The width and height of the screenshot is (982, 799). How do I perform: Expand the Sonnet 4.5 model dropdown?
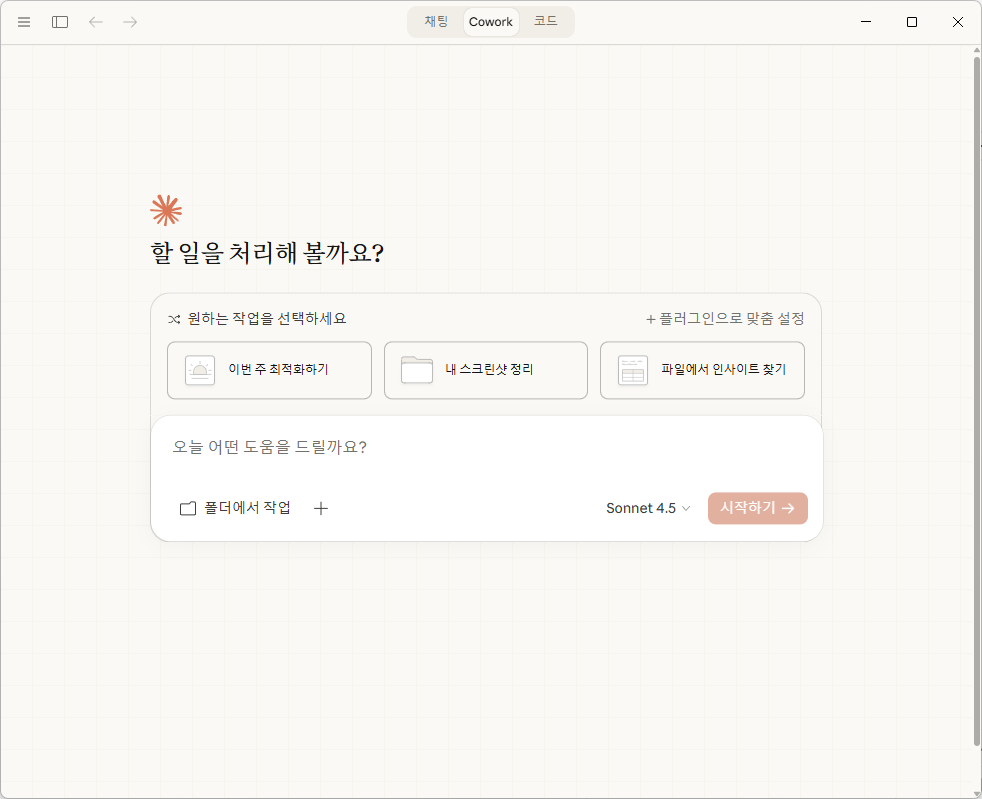[648, 508]
